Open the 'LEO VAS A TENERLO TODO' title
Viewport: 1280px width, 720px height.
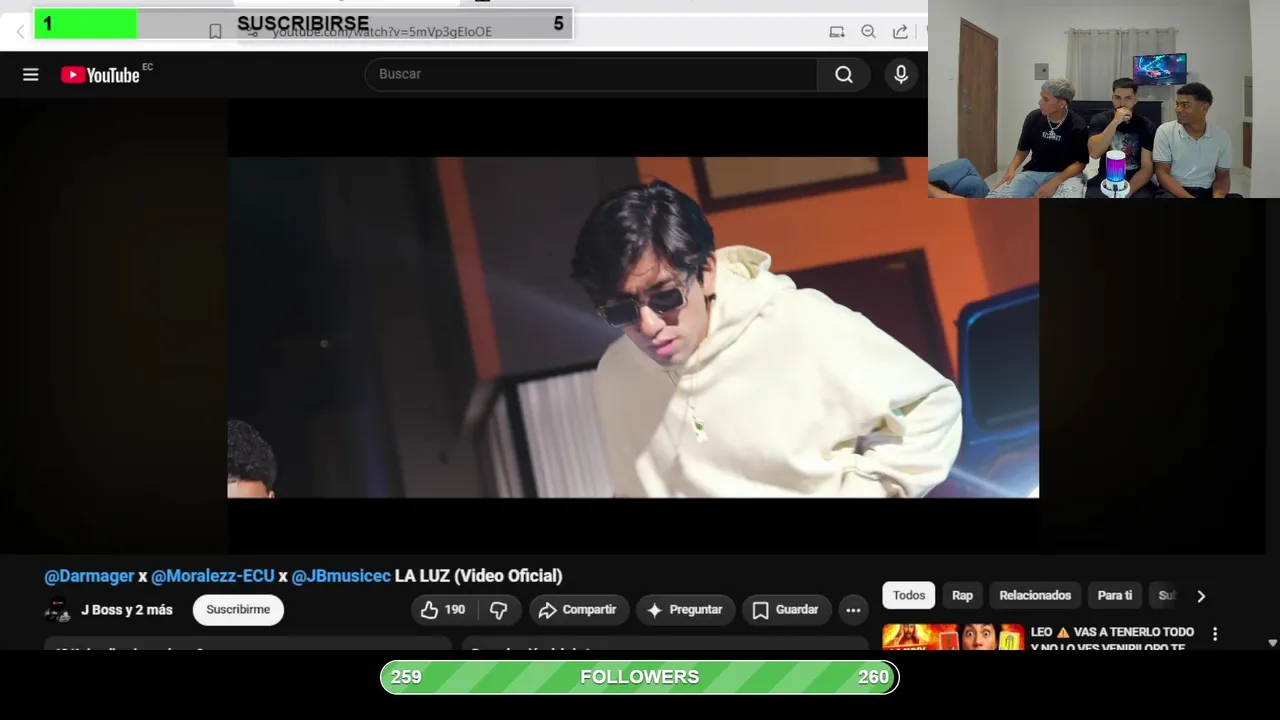[x=1112, y=639]
